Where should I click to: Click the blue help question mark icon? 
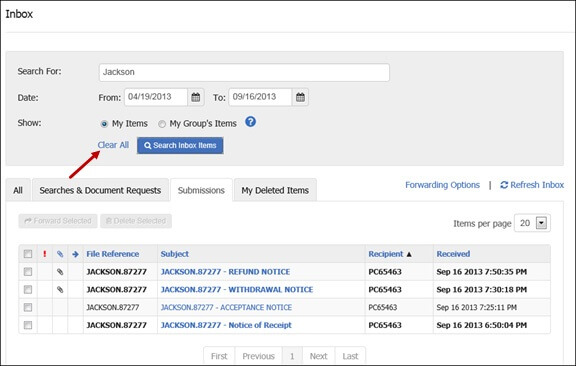tap(251, 122)
